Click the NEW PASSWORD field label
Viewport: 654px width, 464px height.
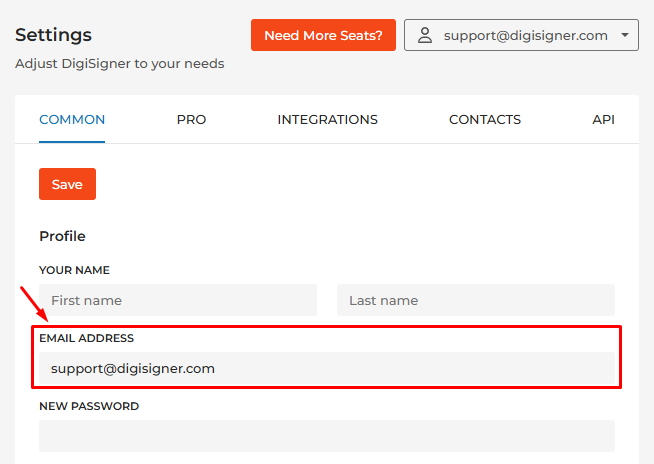pyautogui.click(x=89, y=406)
